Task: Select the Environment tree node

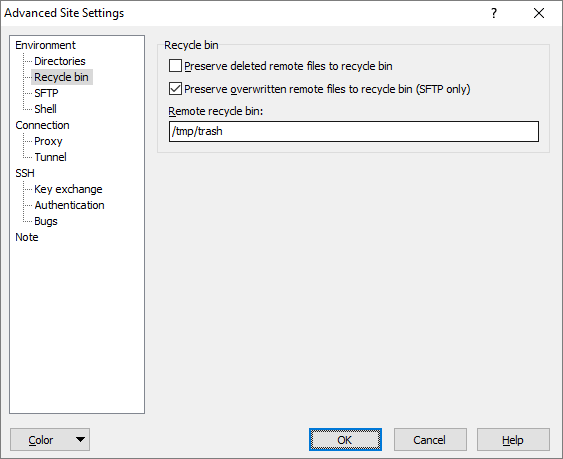Action: tap(45, 45)
